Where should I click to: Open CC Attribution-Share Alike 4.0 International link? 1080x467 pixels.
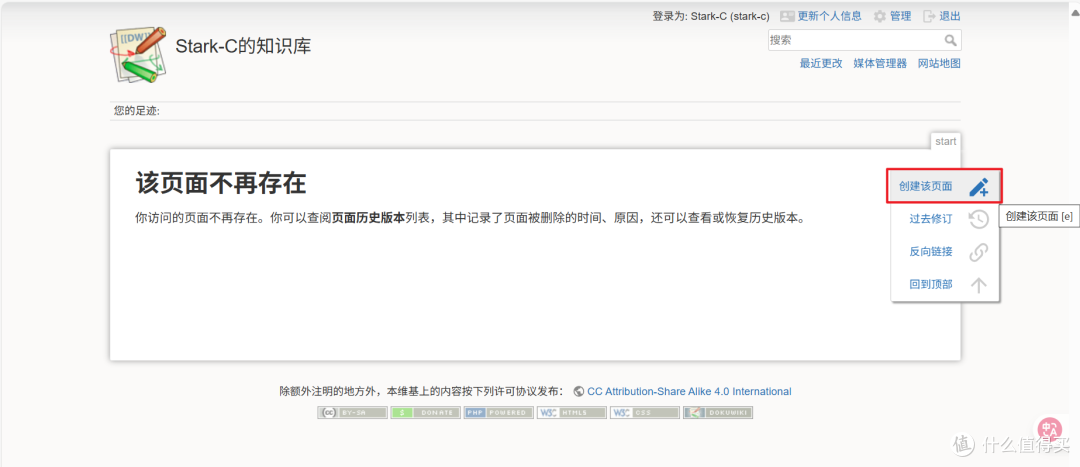point(689,391)
